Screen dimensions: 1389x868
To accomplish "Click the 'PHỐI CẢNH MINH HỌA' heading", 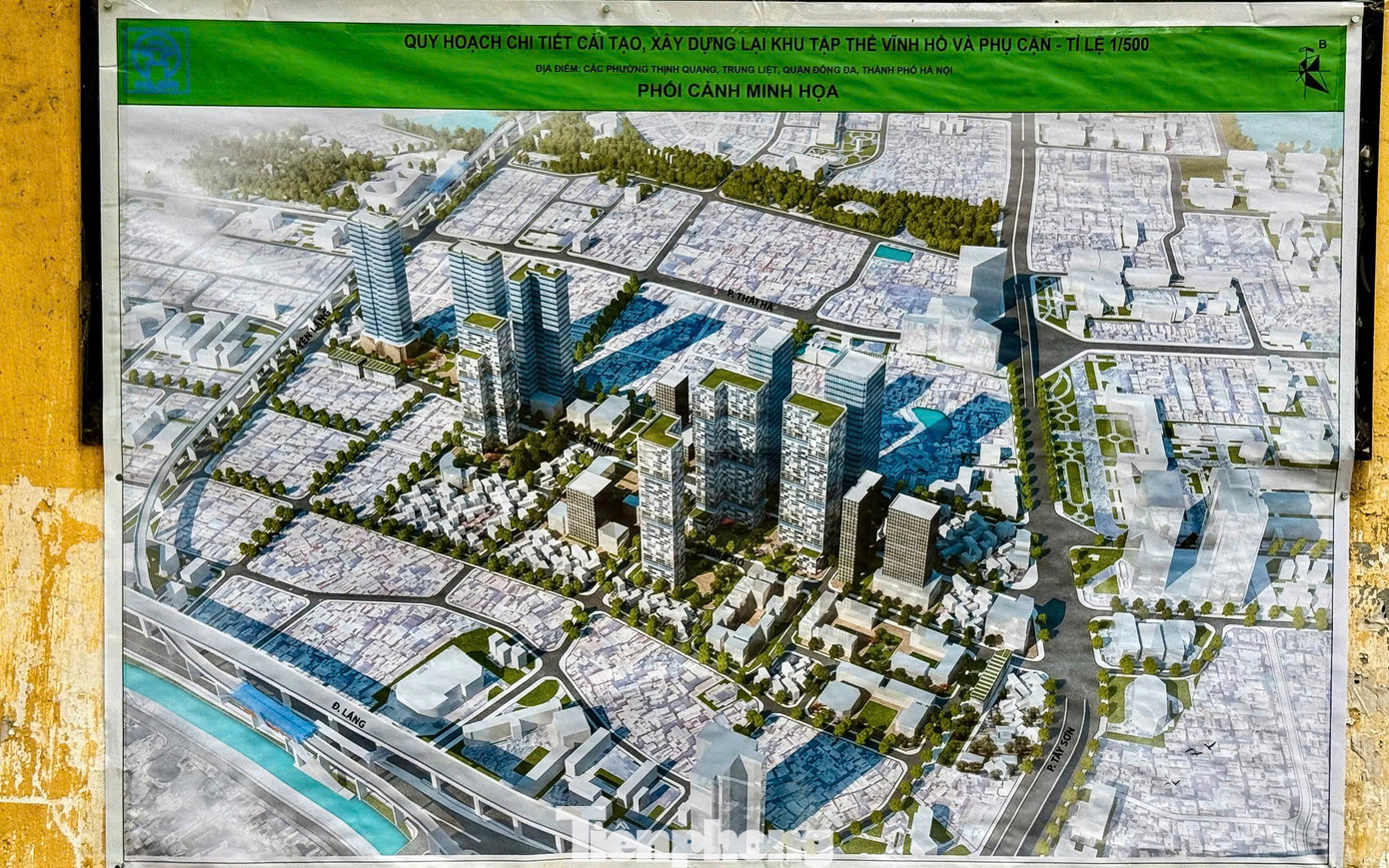I will click(736, 92).
